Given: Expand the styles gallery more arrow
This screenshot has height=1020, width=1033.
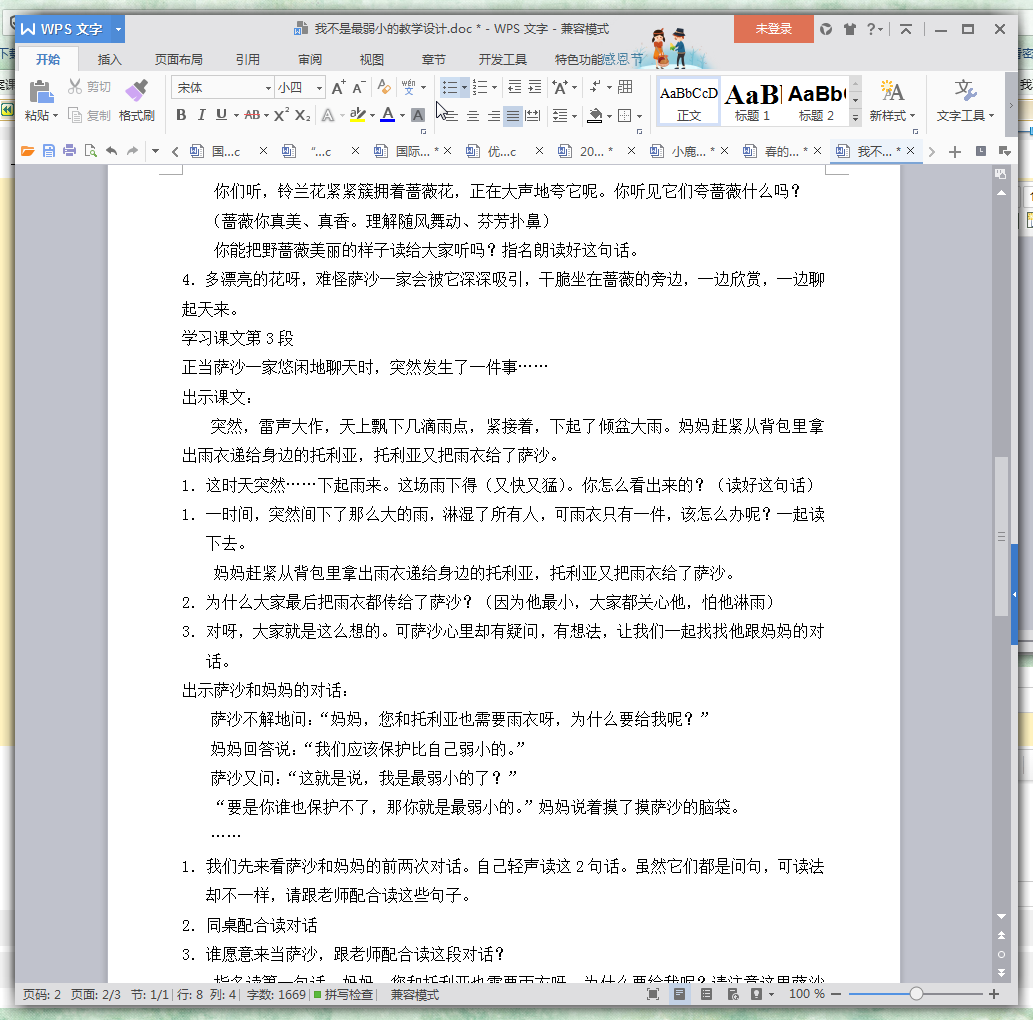Looking at the screenshot, I should 855,117.
